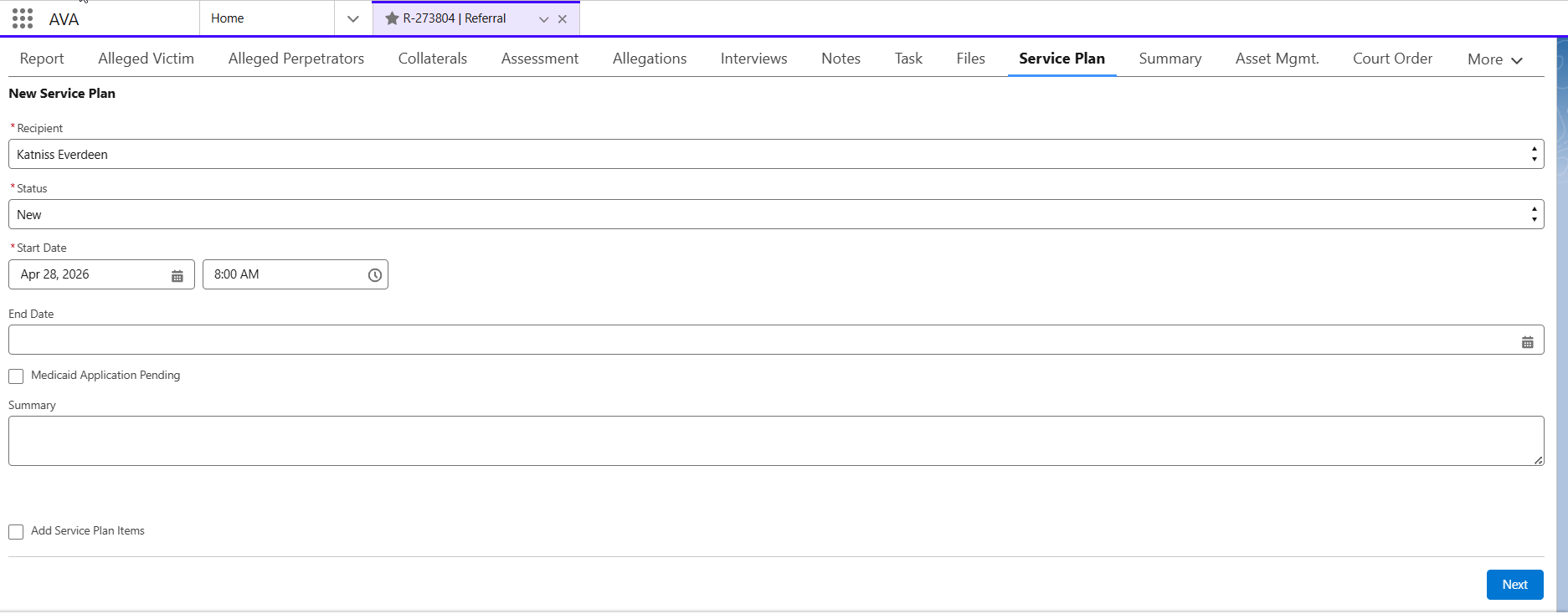
Task: Open R-273804 tab actions chevron
Action: pos(544,19)
